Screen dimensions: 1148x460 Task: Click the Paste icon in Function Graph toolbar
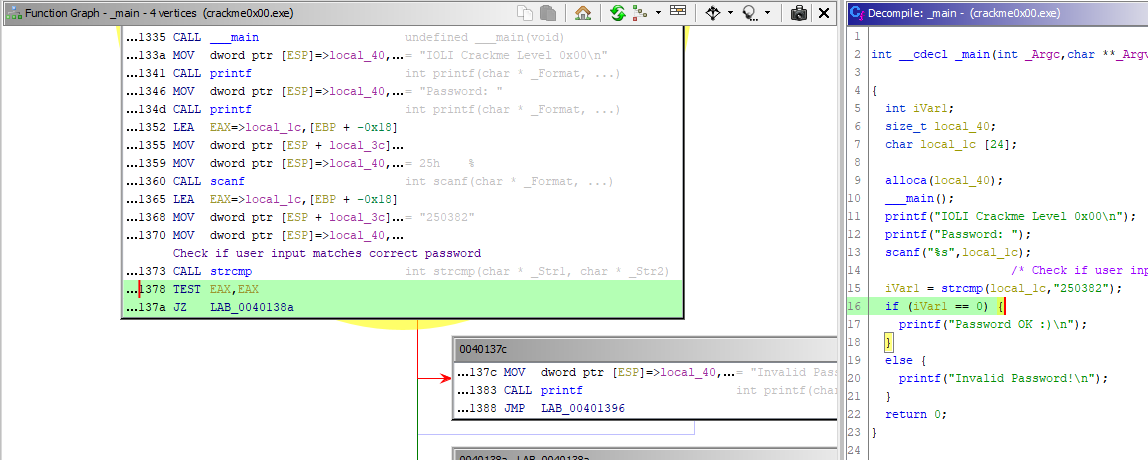(x=548, y=12)
